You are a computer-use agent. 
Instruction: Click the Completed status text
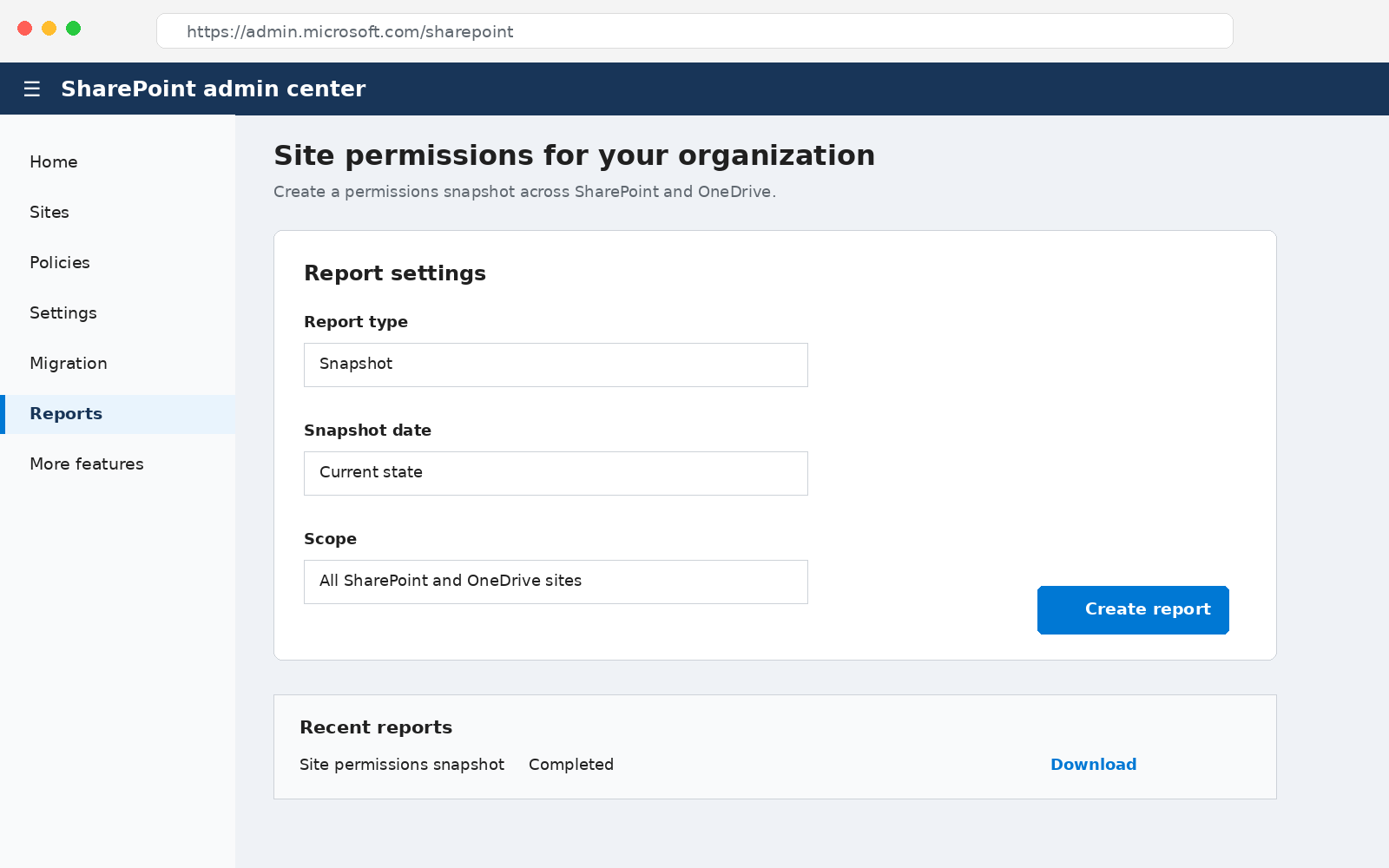click(x=571, y=765)
